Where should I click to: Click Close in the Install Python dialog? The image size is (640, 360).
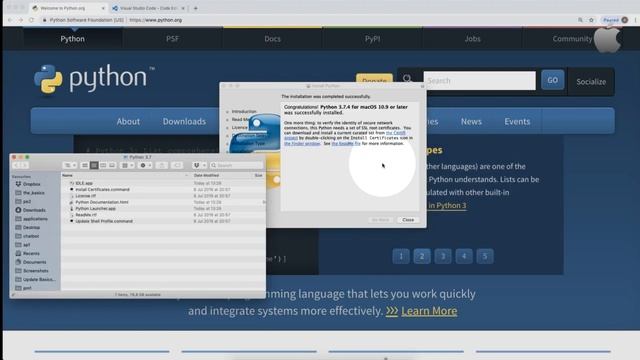(x=408, y=220)
